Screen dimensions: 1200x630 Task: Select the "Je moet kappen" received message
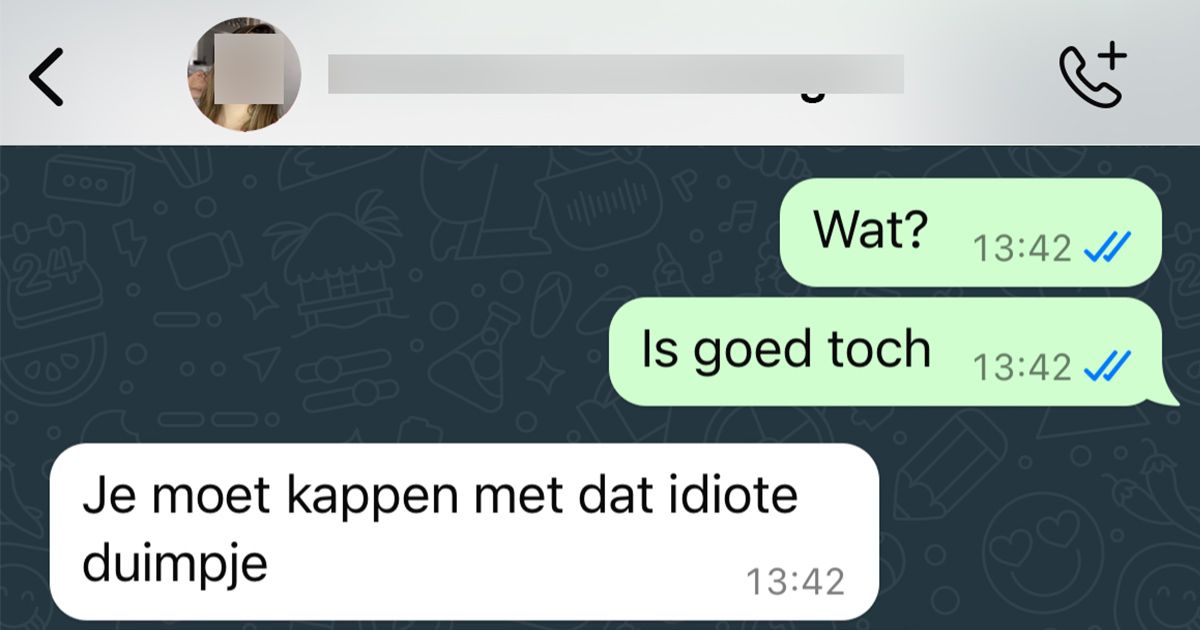pos(464,532)
